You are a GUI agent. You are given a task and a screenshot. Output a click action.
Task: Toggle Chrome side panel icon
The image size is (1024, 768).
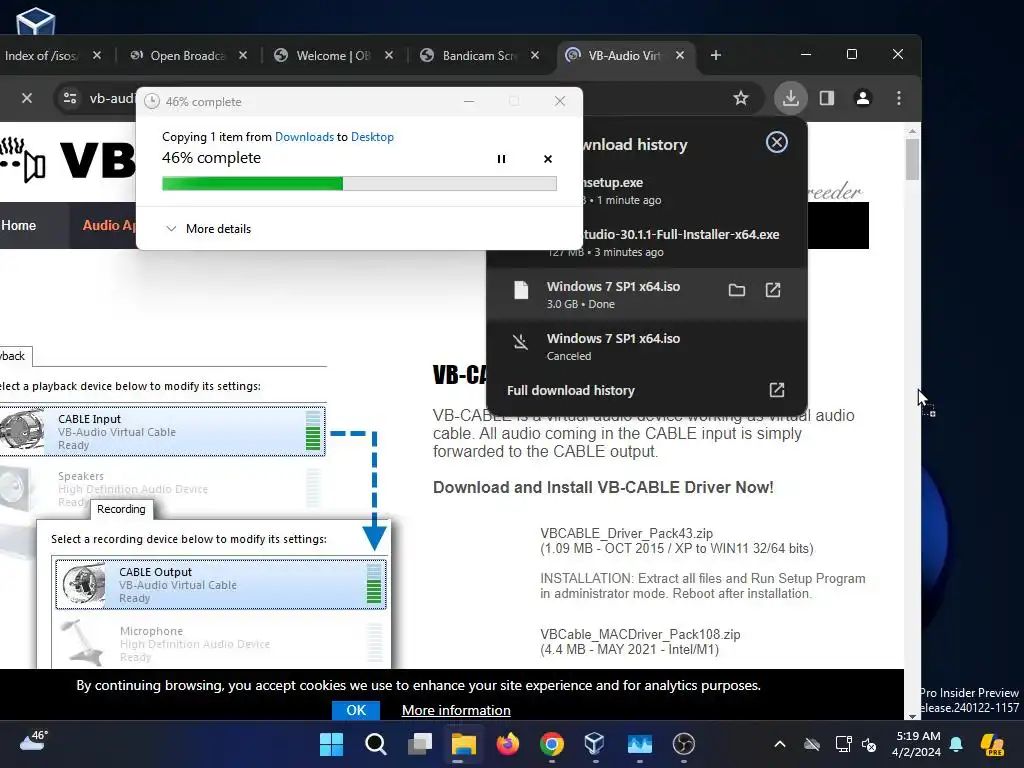tap(827, 98)
